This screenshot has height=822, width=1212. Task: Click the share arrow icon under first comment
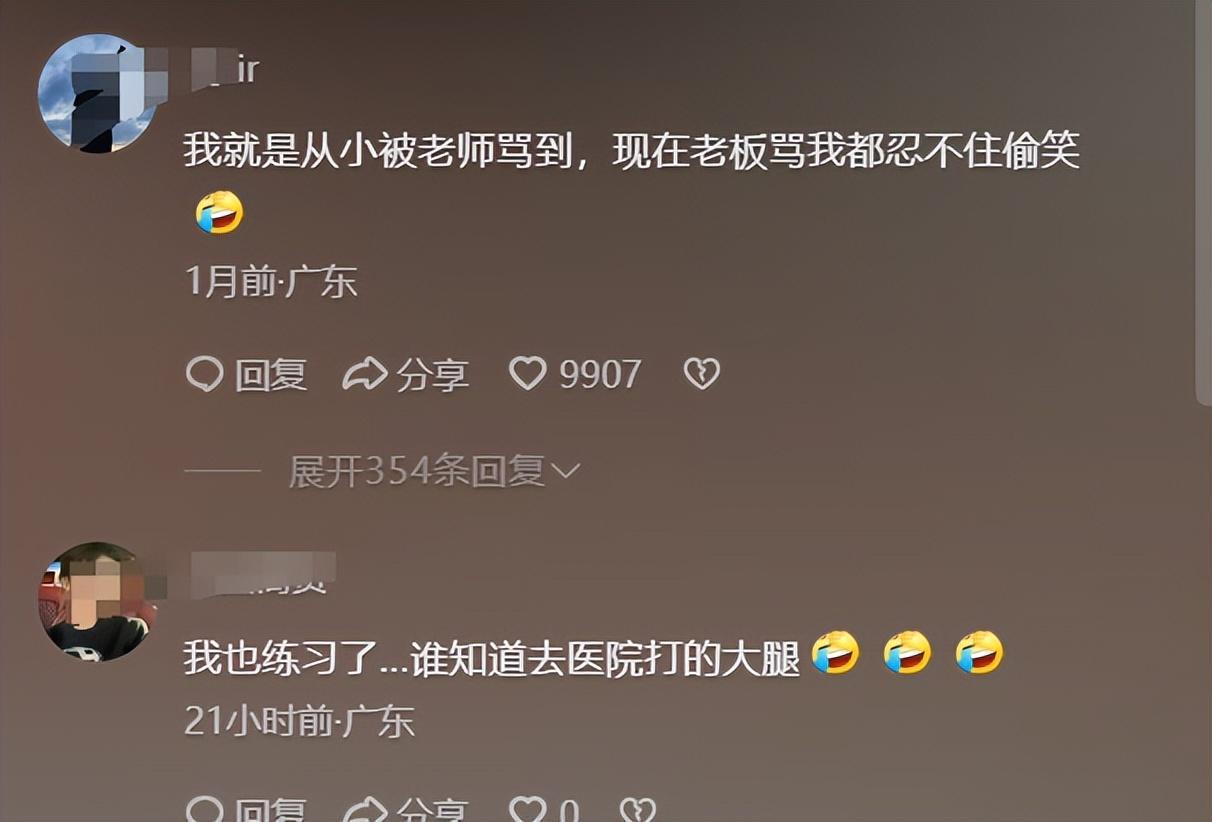coord(364,375)
